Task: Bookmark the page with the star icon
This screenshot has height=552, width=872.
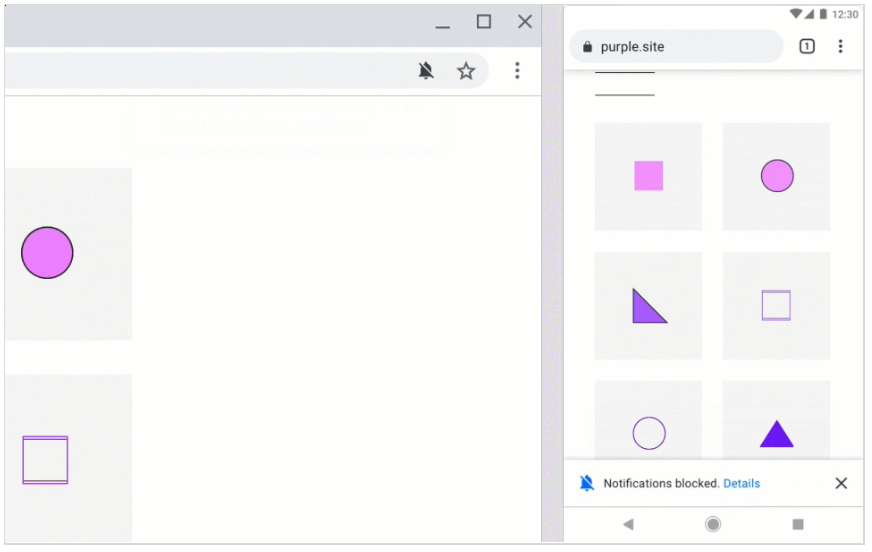Action: [466, 71]
